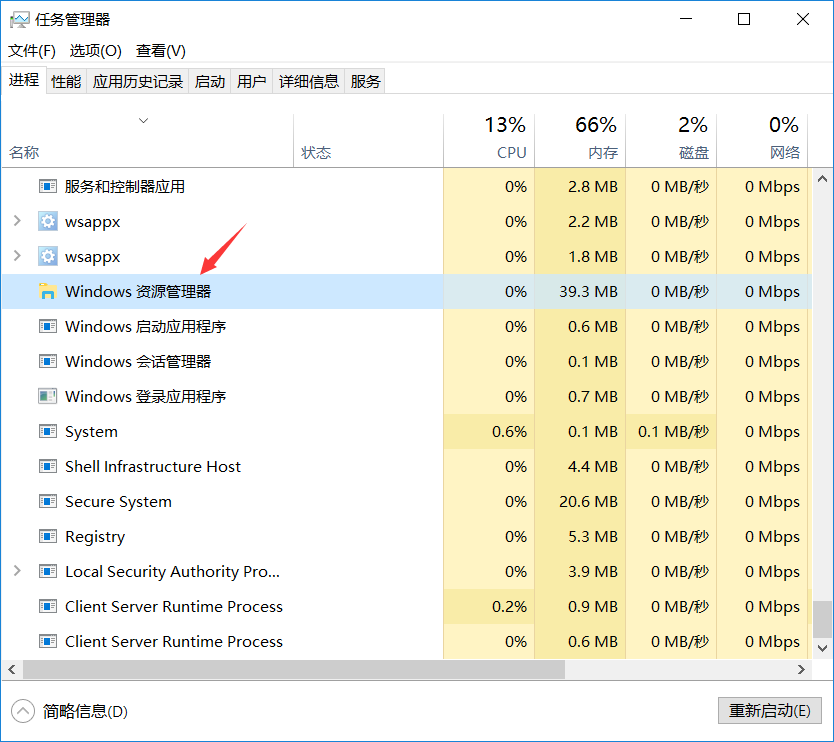Viewport: 834px width, 742px height.
Task: Click the 0.1 MB/秒 disk value
Action: 673,431
